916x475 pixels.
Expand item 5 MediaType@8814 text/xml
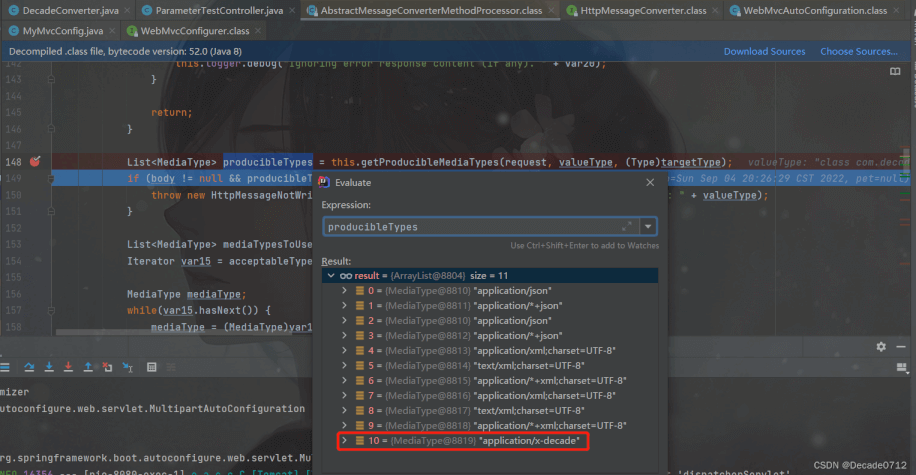[x=344, y=365]
